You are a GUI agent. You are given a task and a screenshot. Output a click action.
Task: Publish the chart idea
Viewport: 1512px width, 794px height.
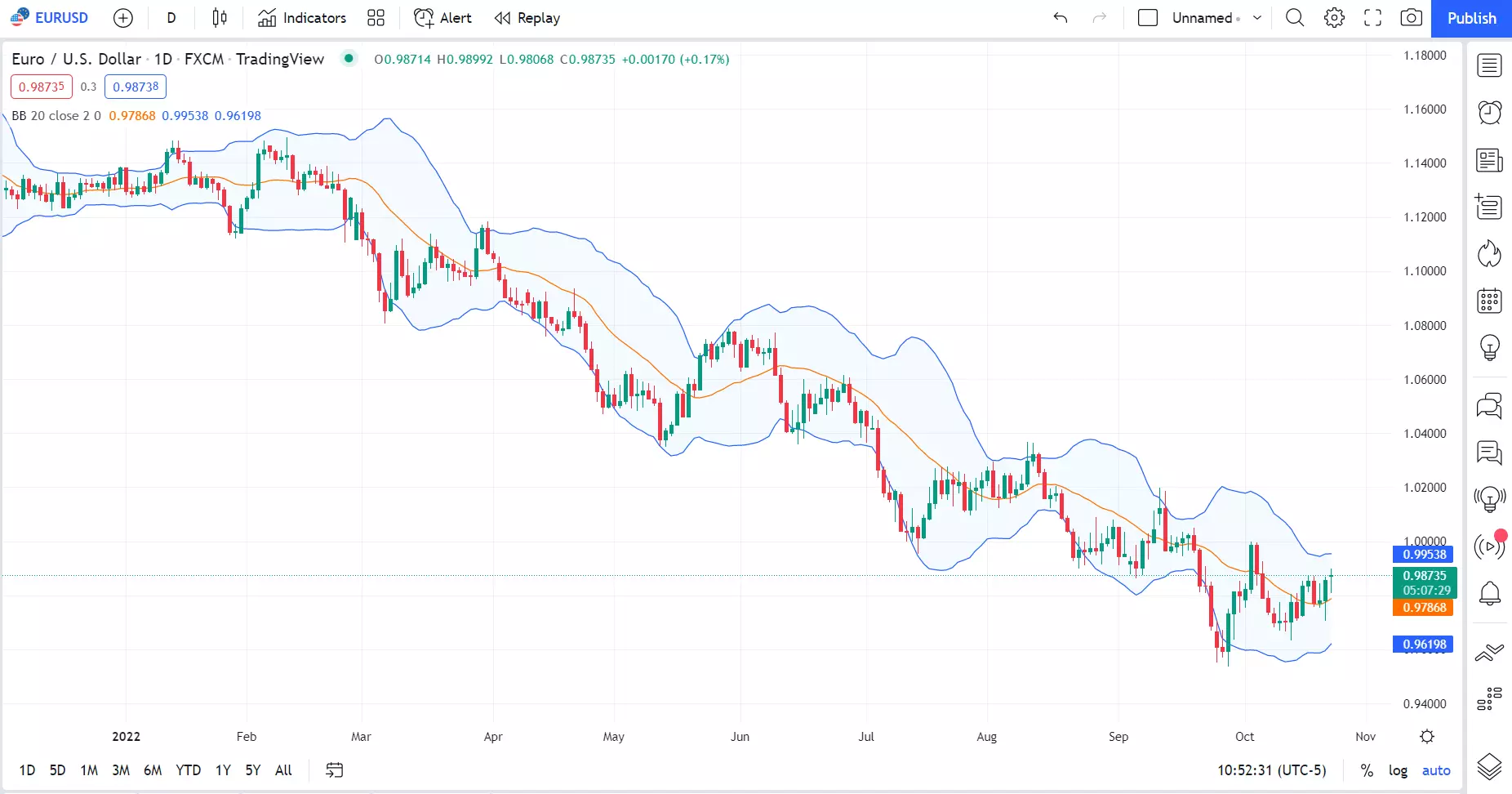pyautogui.click(x=1471, y=18)
